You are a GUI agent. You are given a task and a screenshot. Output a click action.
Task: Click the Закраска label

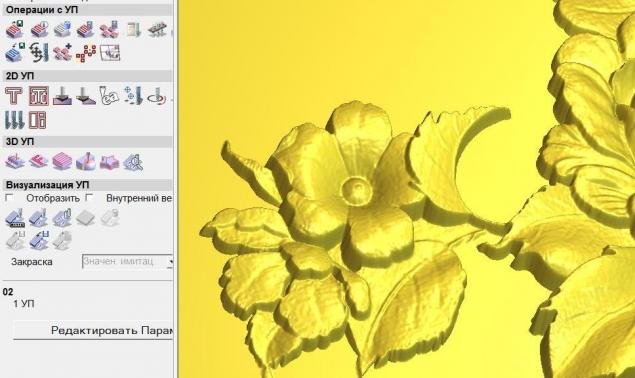click(x=32, y=262)
